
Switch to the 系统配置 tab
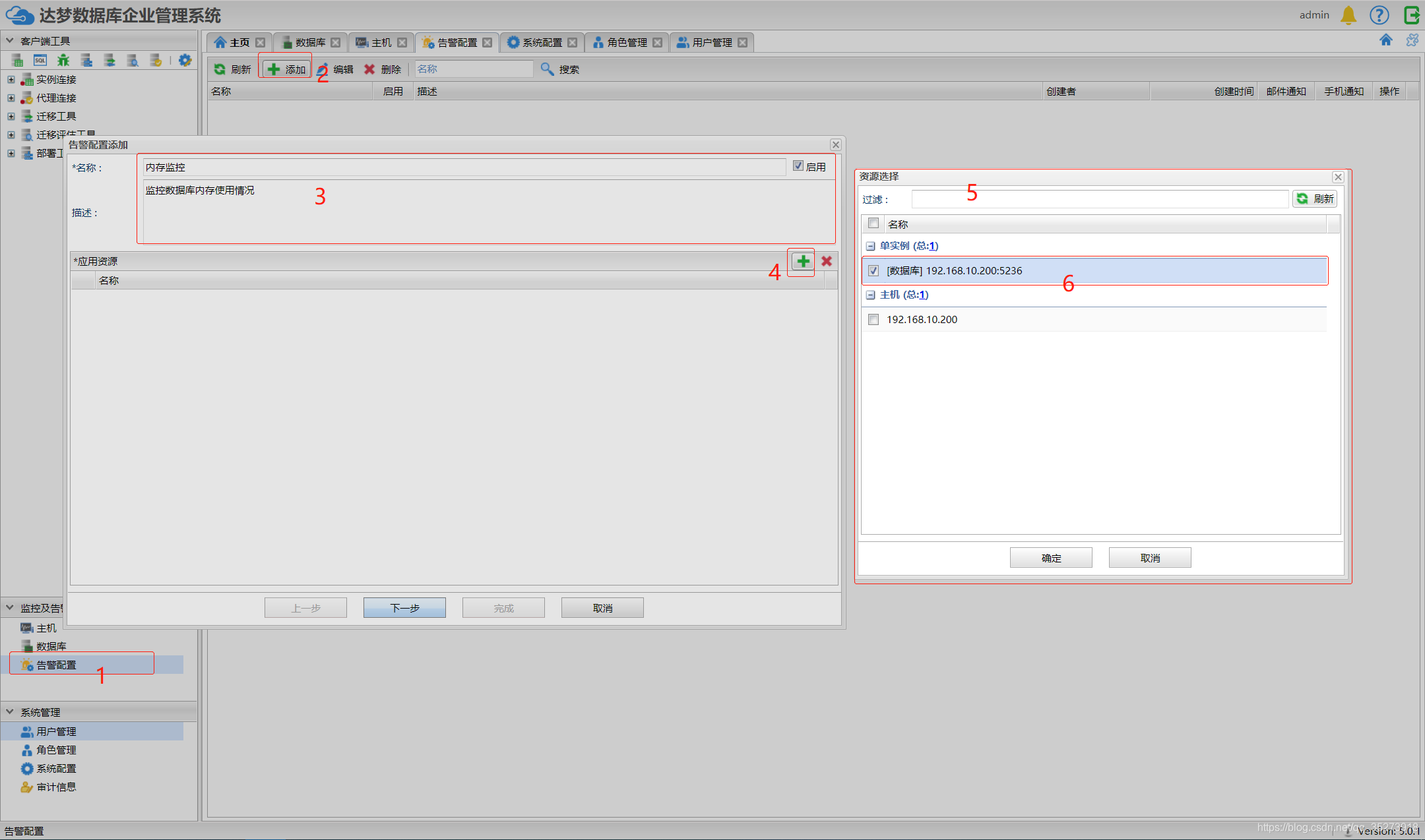point(541,42)
